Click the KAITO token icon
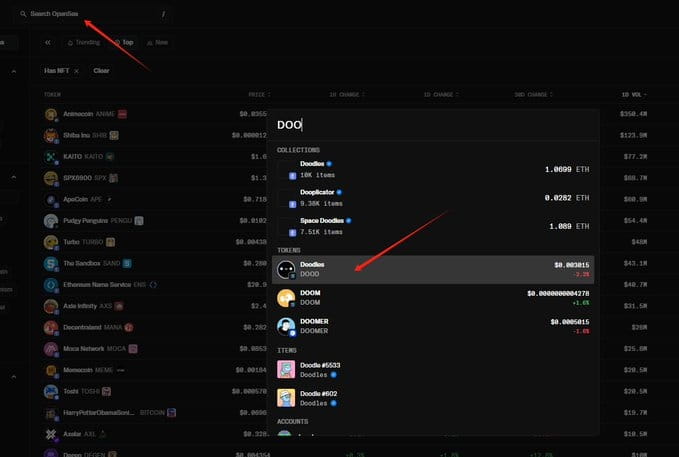The height and width of the screenshot is (457, 679). pyautogui.click(x=51, y=157)
